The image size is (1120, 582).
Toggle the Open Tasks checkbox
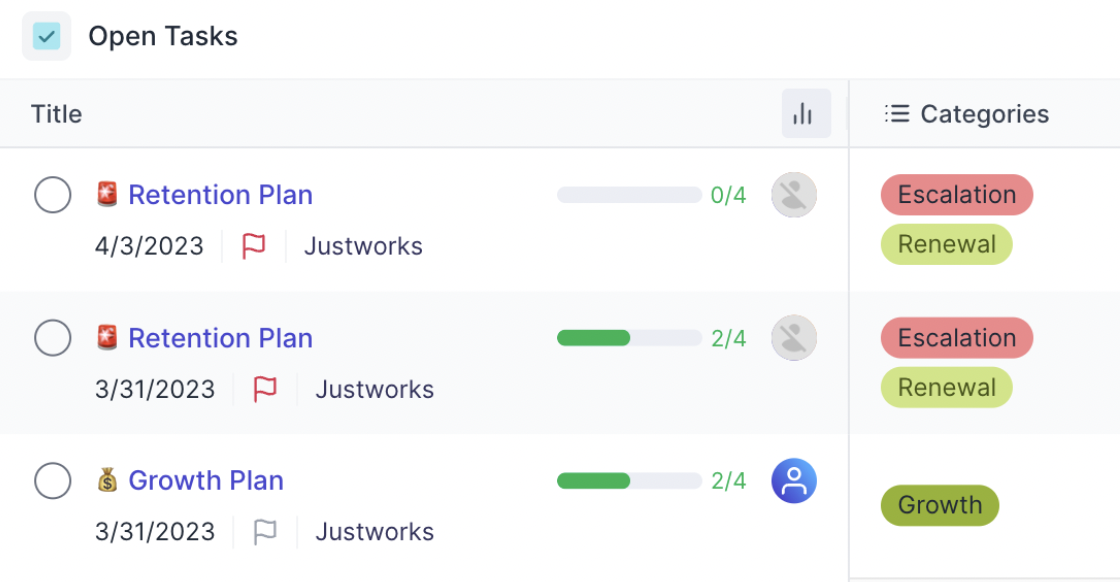click(47, 37)
